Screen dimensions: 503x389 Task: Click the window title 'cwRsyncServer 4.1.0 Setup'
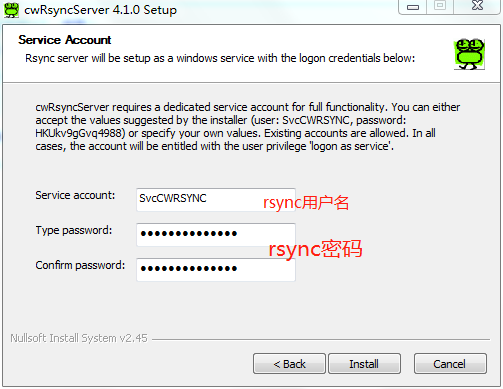100,10
